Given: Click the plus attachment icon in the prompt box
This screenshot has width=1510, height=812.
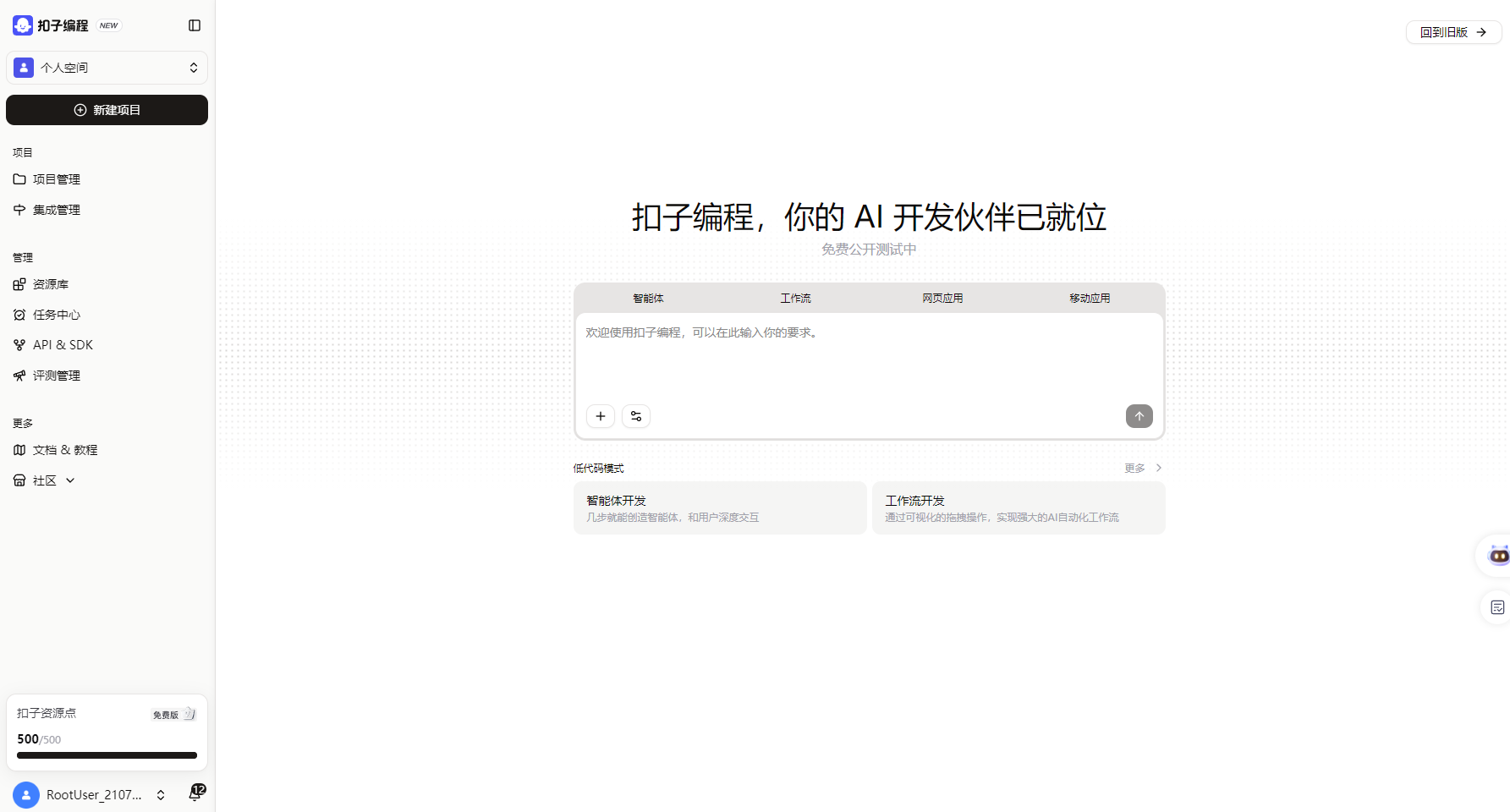Looking at the screenshot, I should click(601, 416).
